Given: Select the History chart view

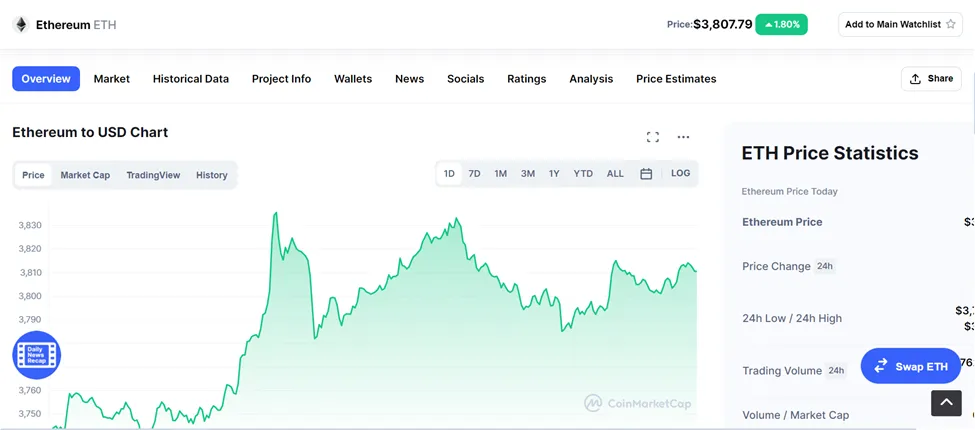Looking at the screenshot, I should [211, 175].
